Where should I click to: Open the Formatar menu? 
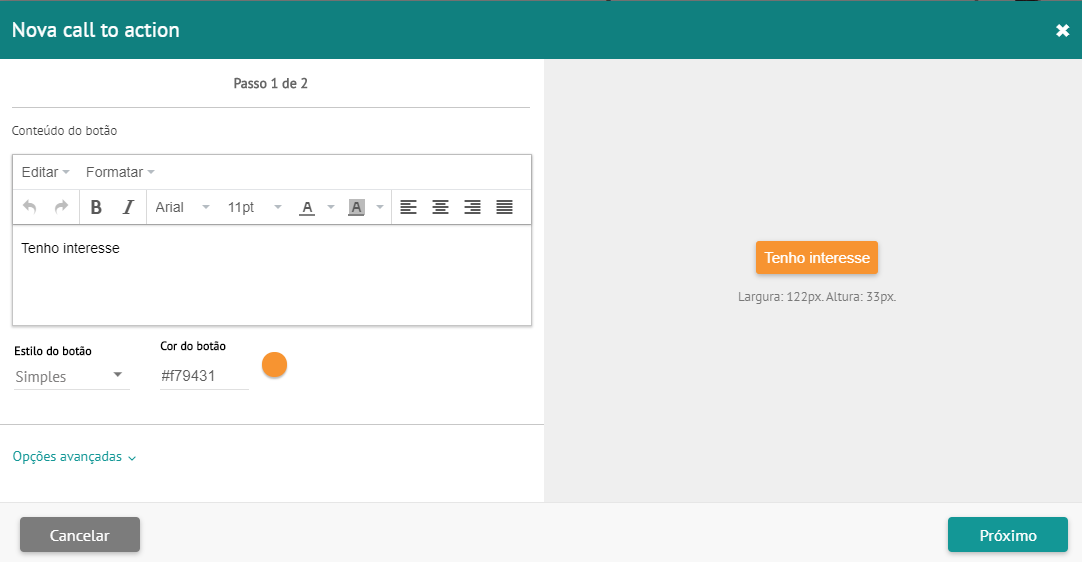pos(120,172)
